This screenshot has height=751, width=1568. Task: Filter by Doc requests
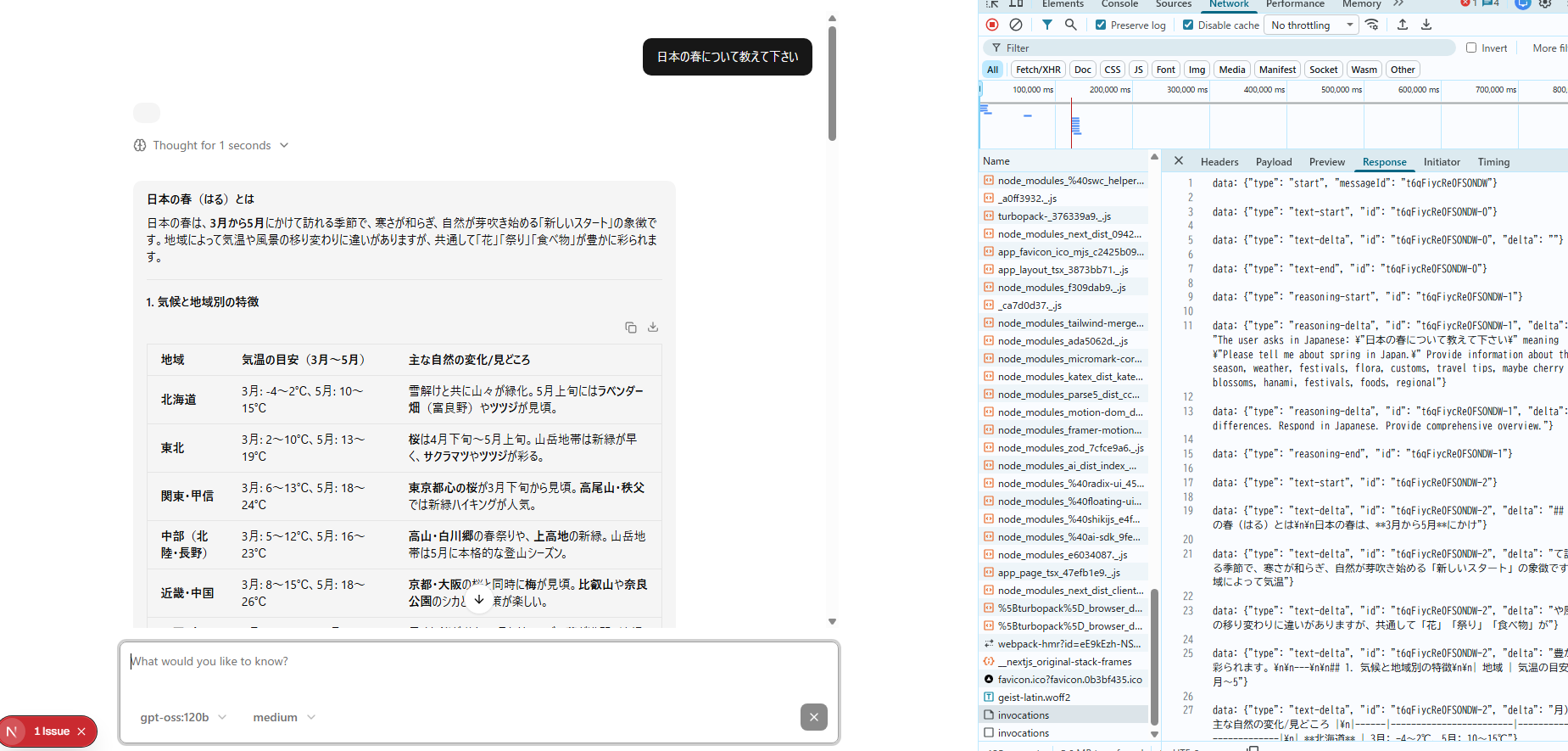(1083, 70)
